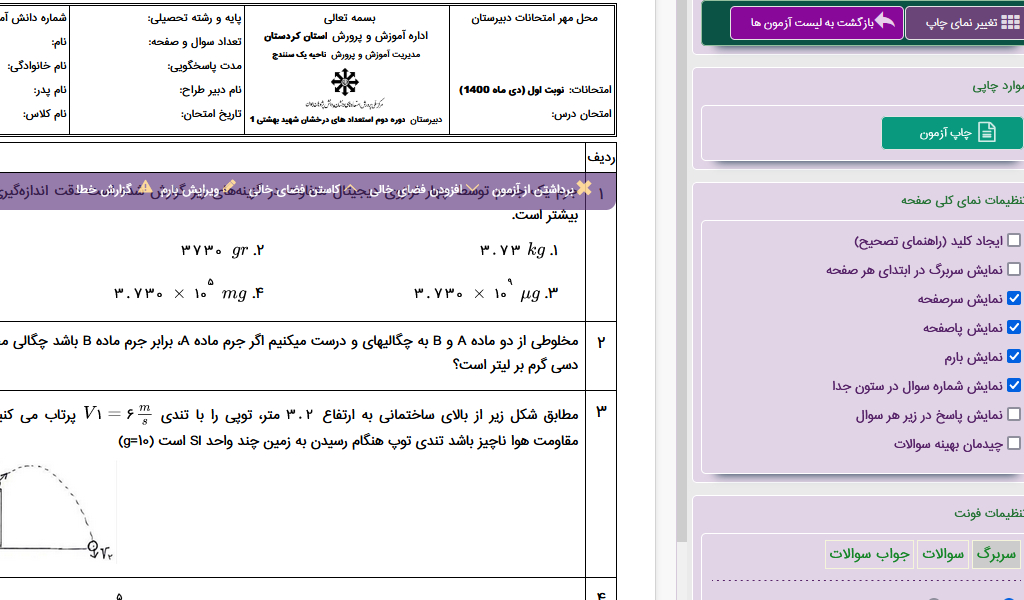Switch to the سربرگ font tab
The height and width of the screenshot is (600, 1024).
point(996,554)
